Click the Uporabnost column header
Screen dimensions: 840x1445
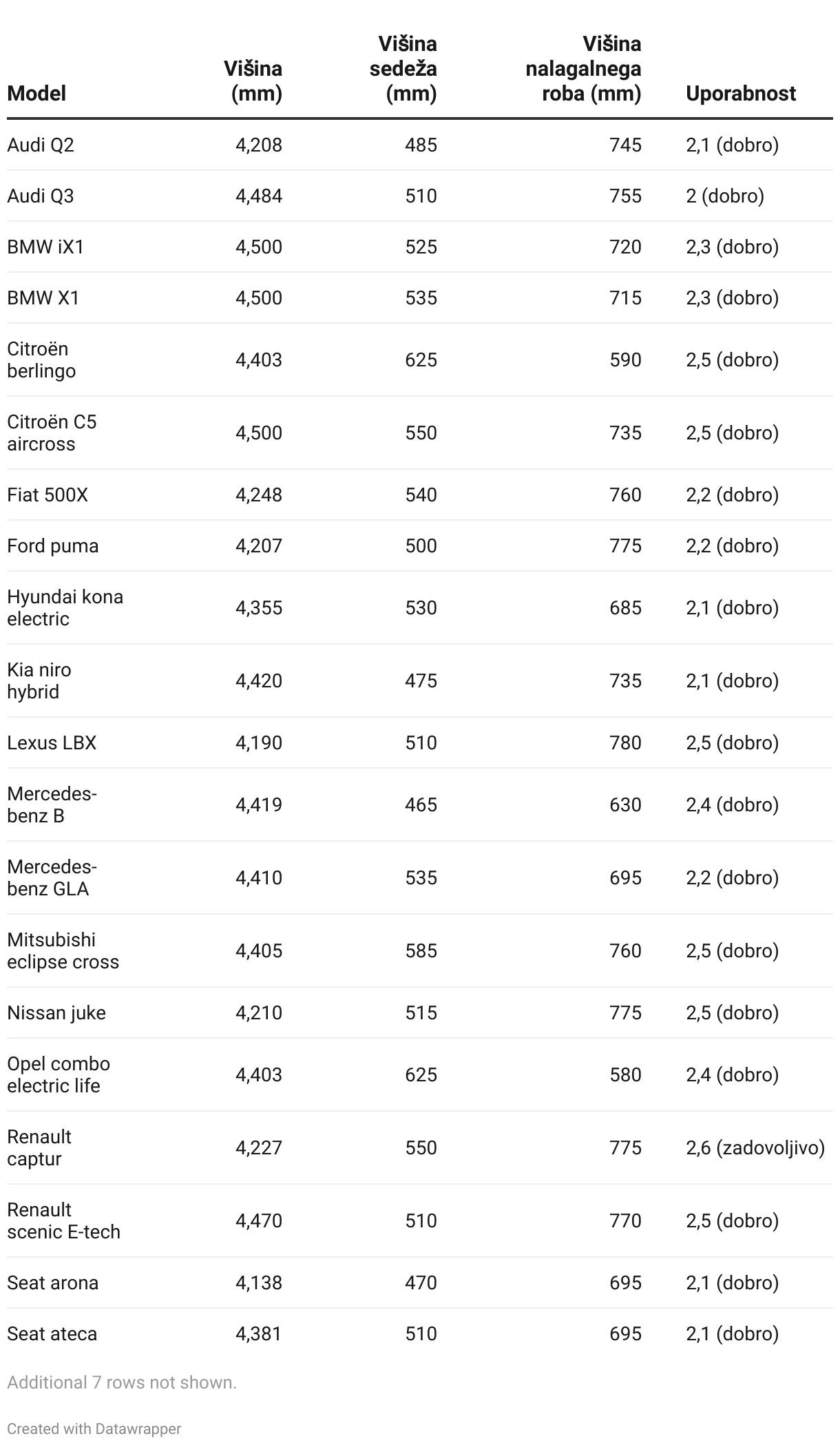coord(741,93)
